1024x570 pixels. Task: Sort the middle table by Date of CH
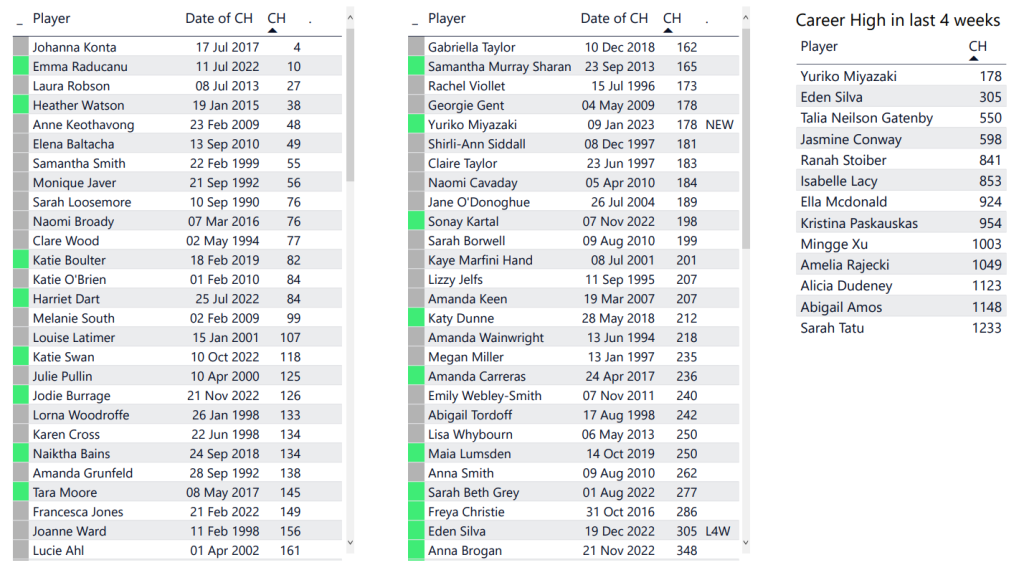[x=614, y=19]
